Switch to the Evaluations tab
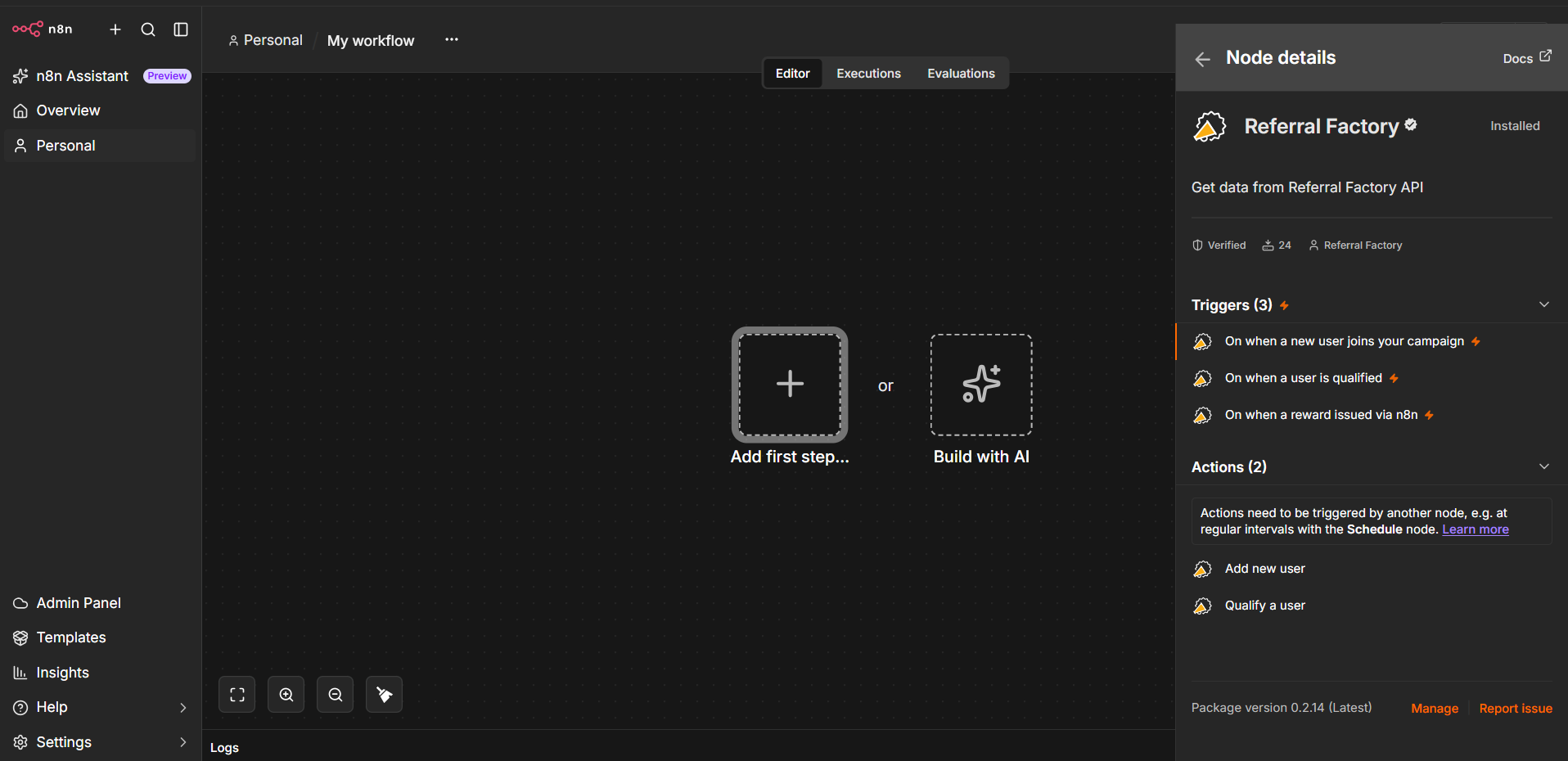This screenshot has height=761, width=1568. (x=961, y=74)
